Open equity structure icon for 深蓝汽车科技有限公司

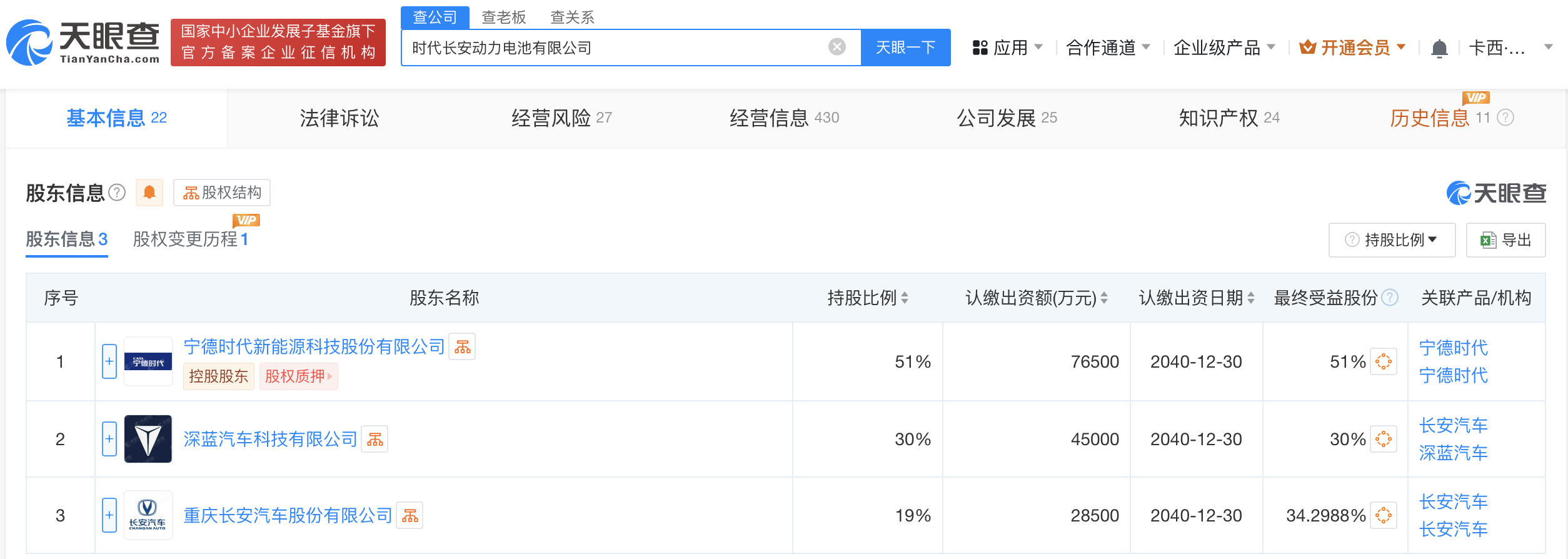[x=375, y=439]
